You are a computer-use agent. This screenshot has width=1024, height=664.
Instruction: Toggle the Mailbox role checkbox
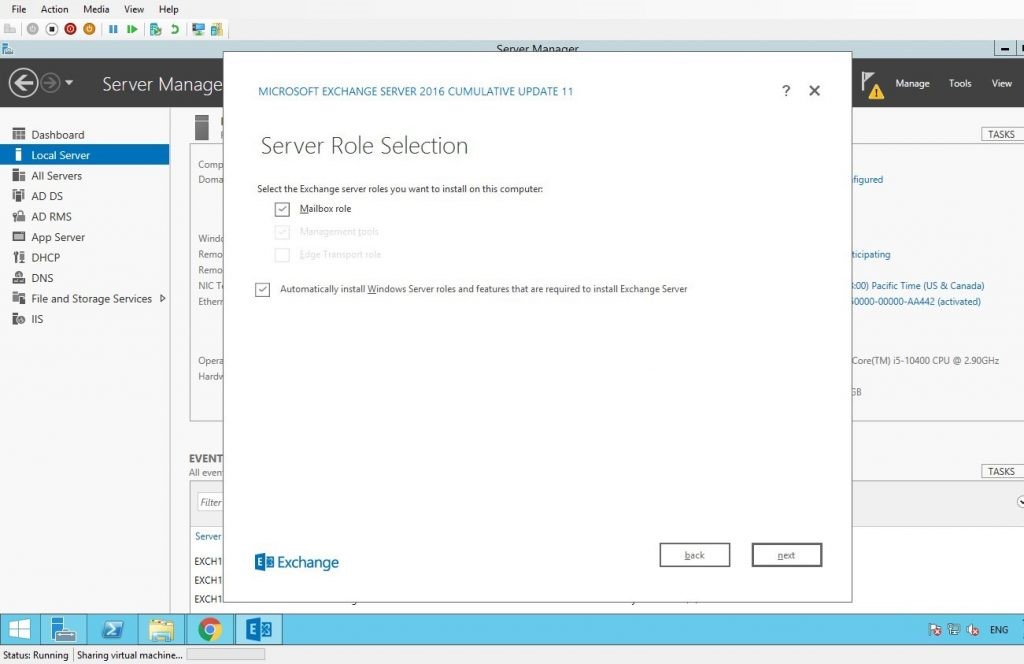click(x=282, y=209)
